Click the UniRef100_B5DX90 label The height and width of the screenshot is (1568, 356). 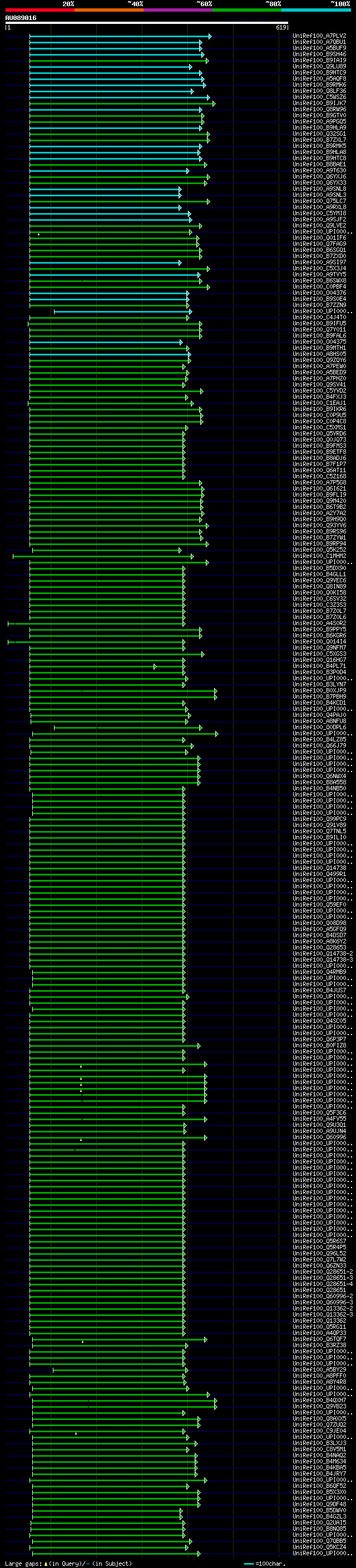319,568
